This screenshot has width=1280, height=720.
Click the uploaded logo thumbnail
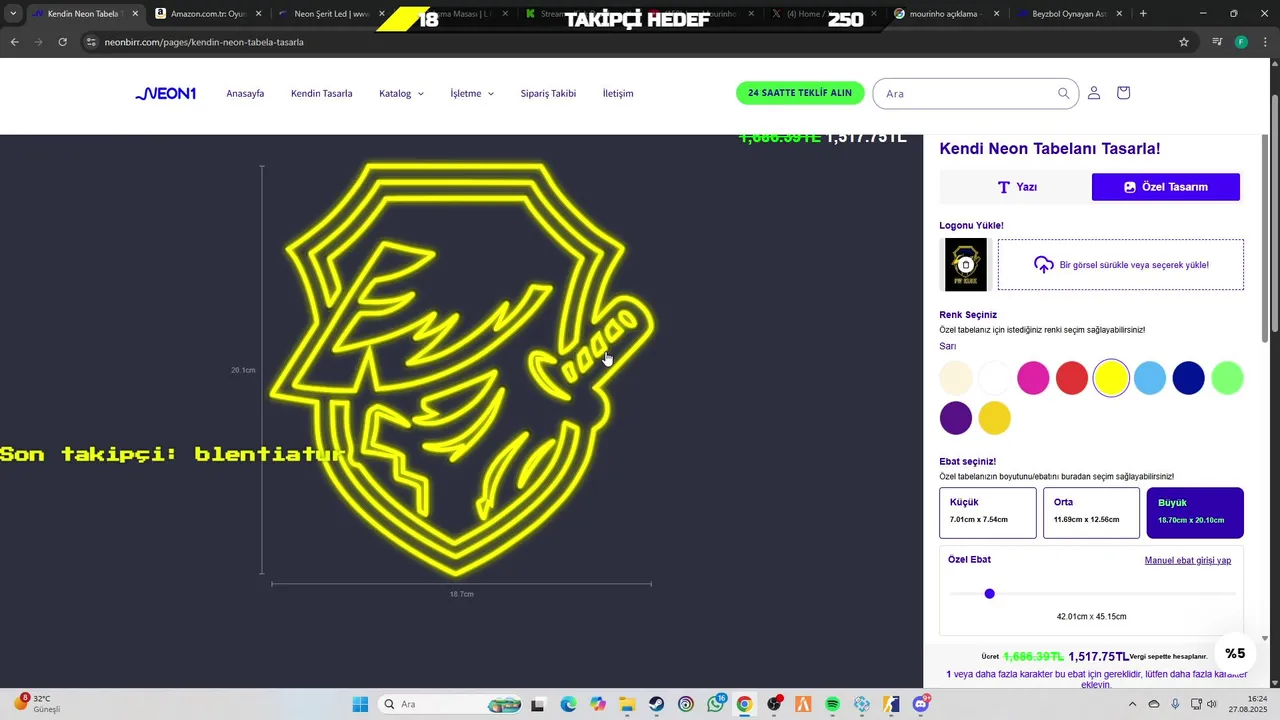coord(966,265)
